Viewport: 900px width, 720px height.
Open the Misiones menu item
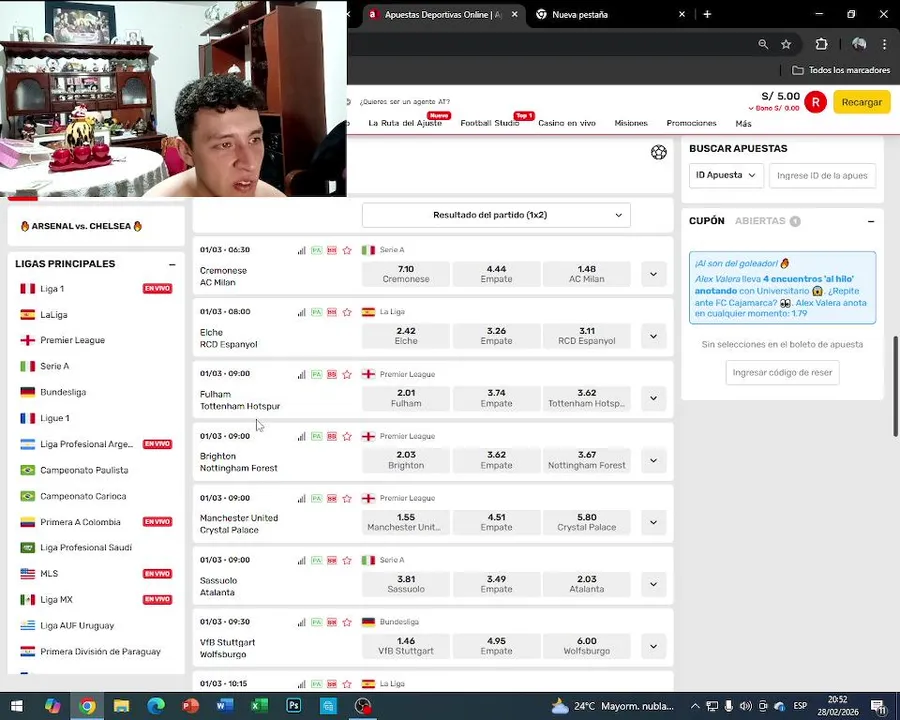click(x=631, y=123)
